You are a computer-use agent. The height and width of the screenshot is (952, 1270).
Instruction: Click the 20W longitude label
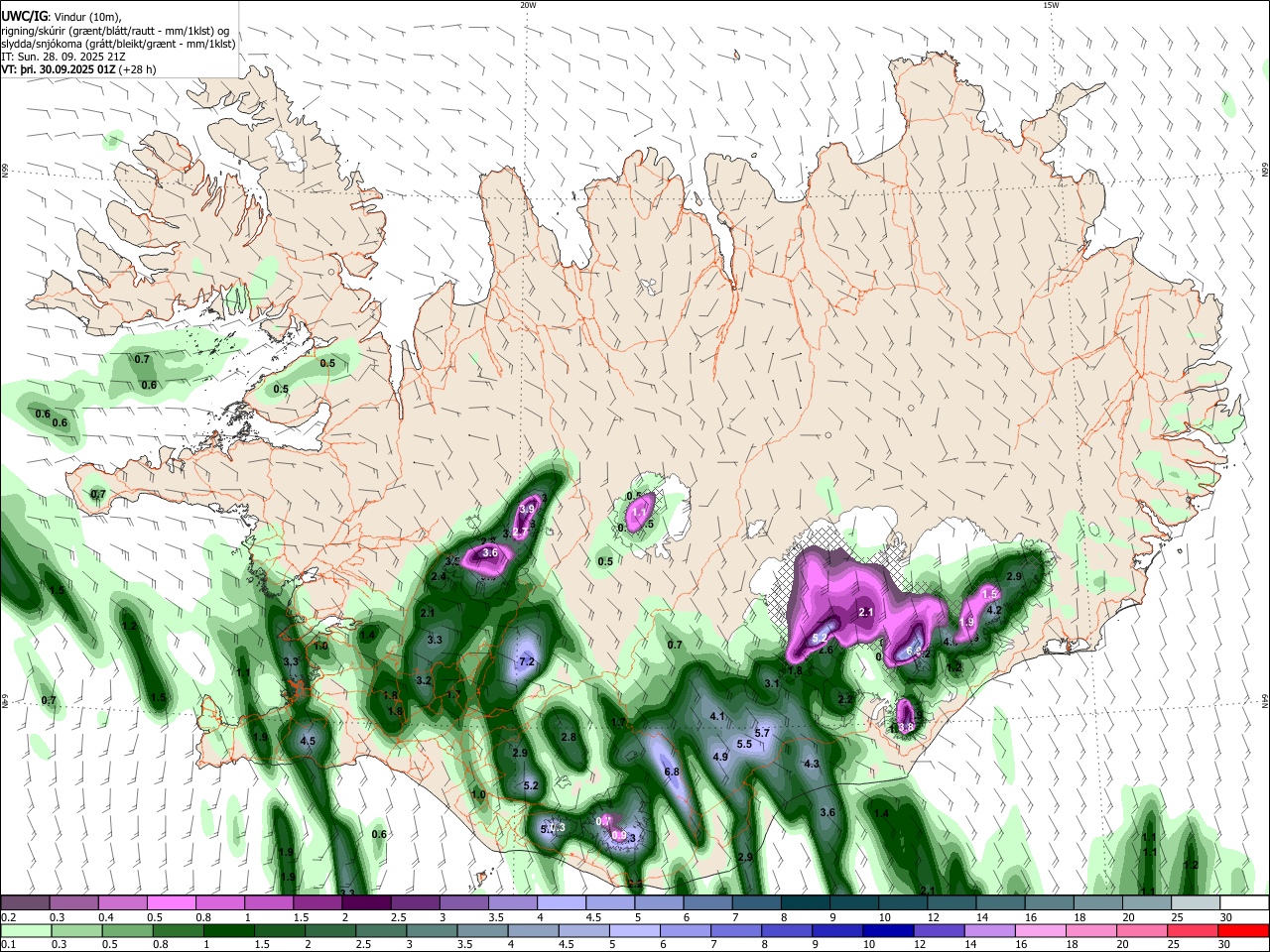click(x=528, y=5)
